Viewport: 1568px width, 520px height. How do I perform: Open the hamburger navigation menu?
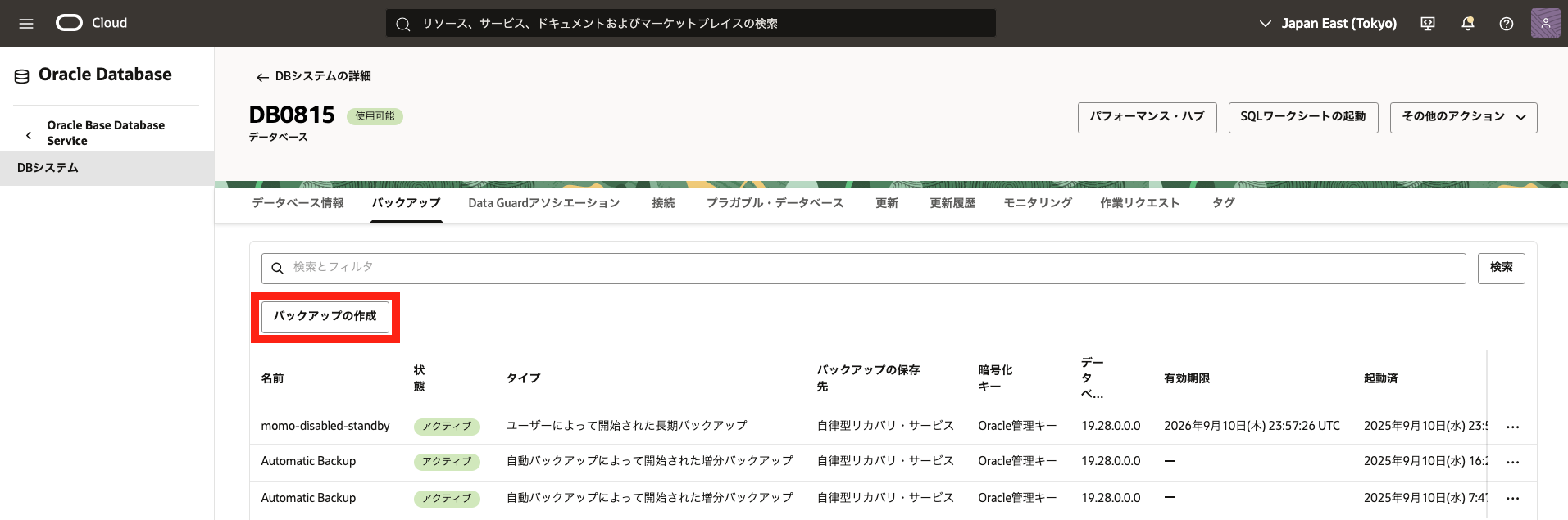26,24
